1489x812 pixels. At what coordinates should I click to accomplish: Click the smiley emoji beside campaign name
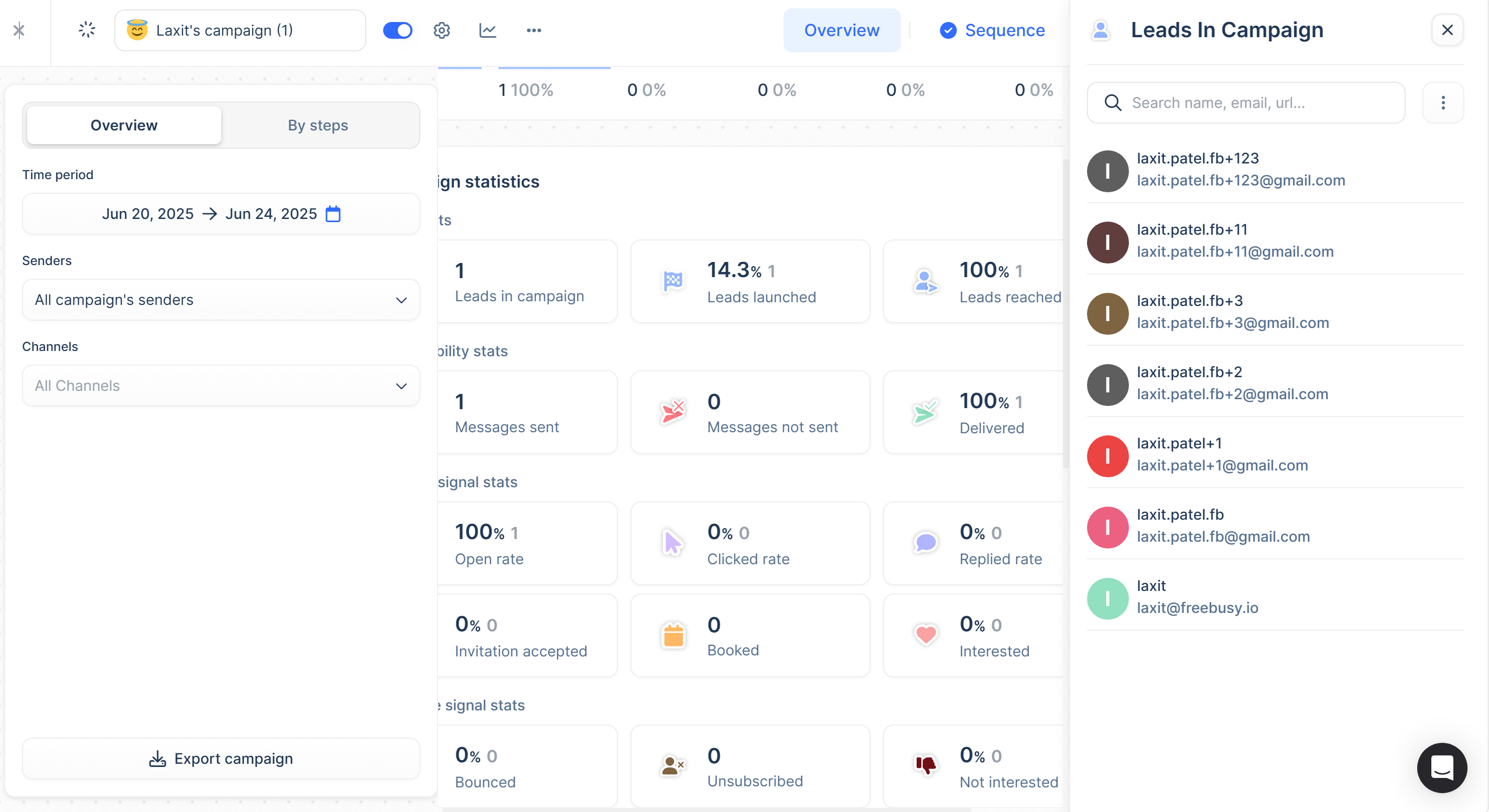(137, 30)
